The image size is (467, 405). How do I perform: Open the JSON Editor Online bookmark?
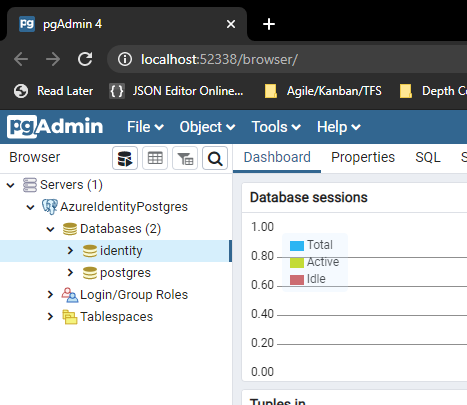point(176,91)
